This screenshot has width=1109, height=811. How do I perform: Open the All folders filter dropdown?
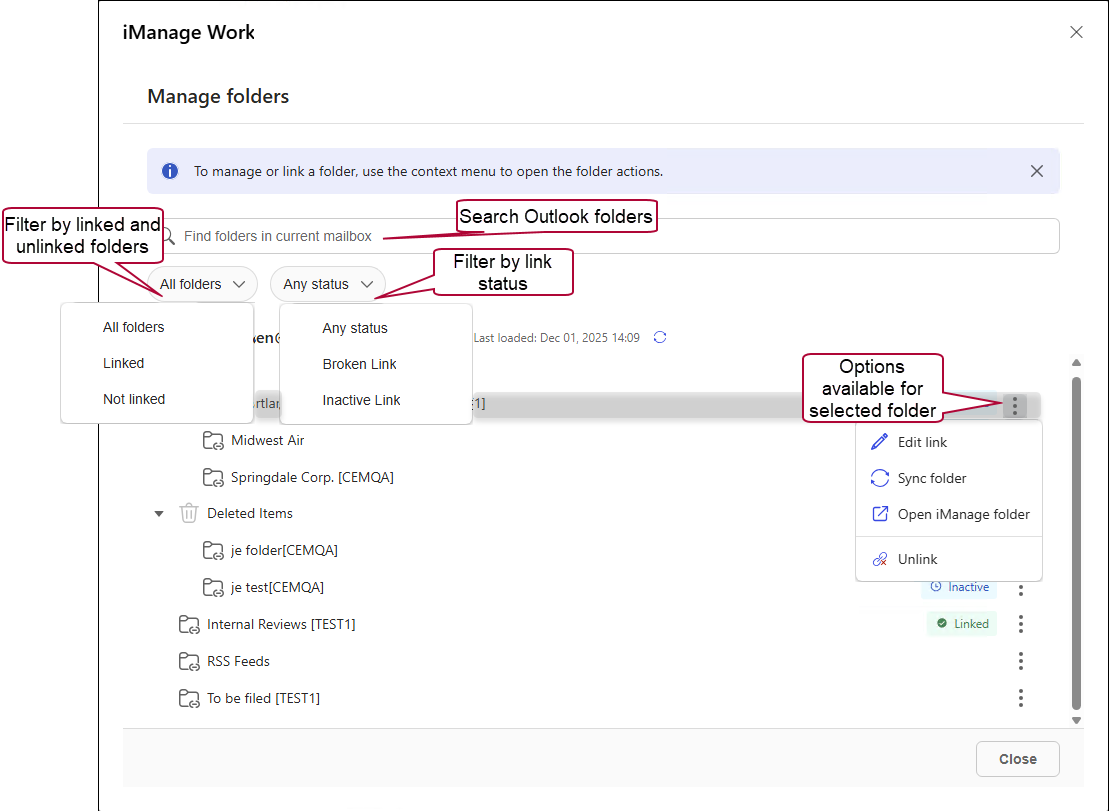[x=202, y=284]
